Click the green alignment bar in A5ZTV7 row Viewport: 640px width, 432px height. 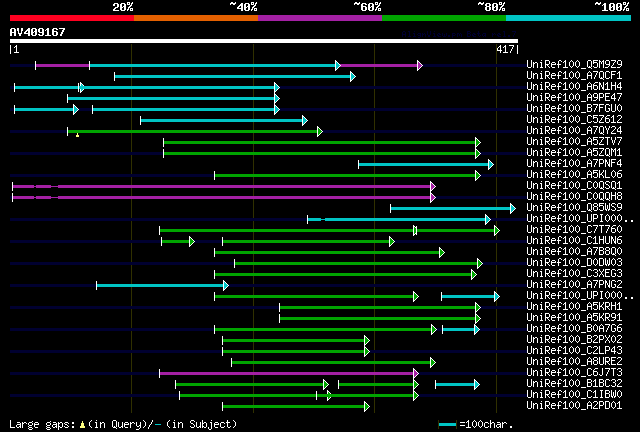pos(322,143)
